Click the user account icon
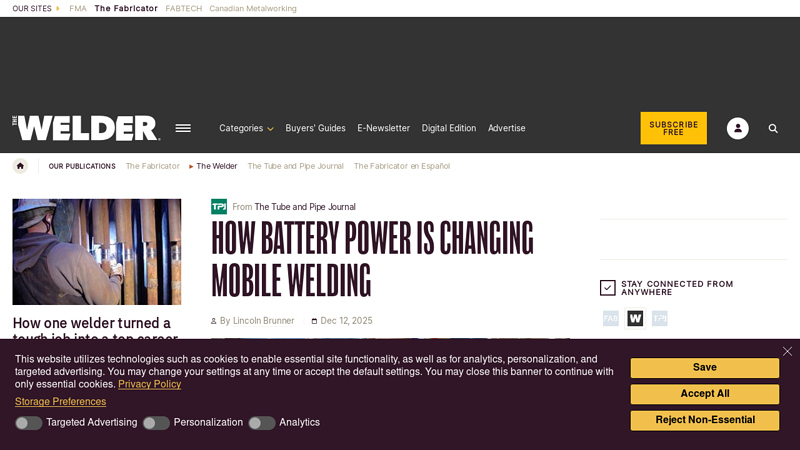 click(x=737, y=128)
